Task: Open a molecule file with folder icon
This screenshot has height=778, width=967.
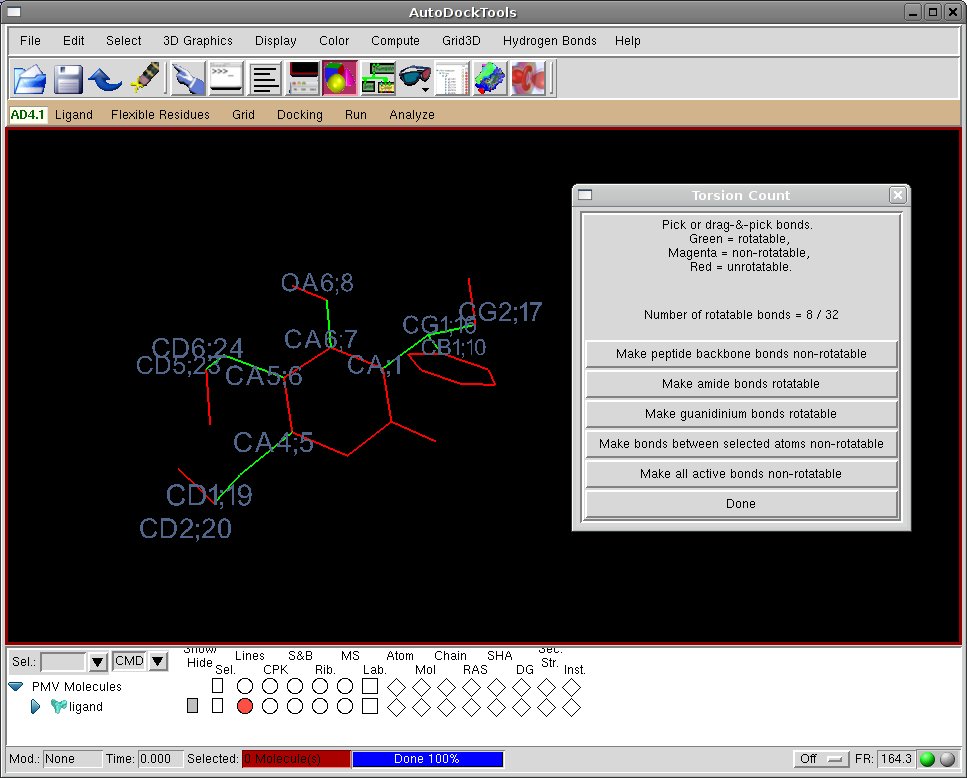Action: (x=30, y=79)
